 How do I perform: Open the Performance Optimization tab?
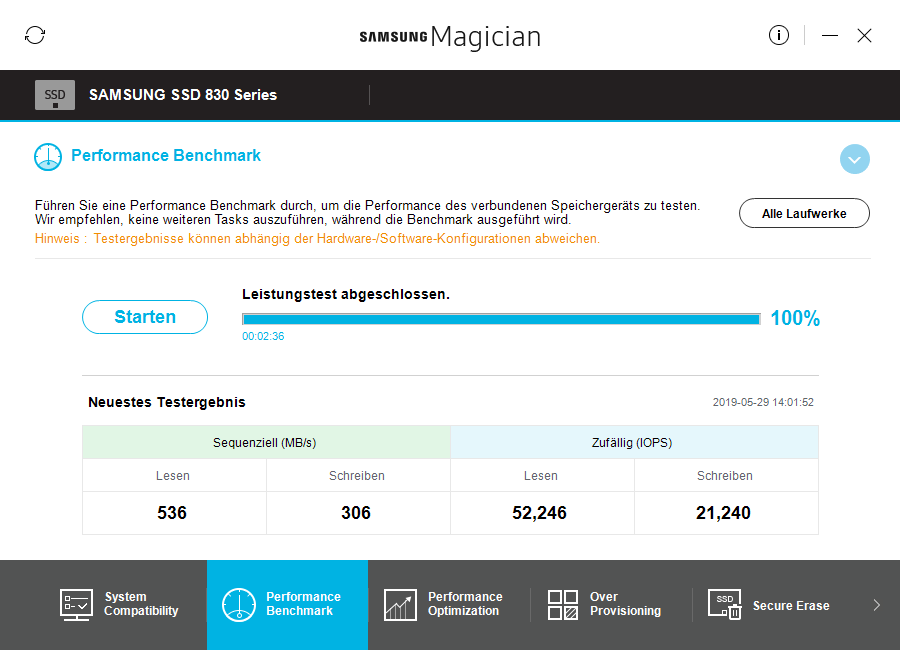point(449,605)
